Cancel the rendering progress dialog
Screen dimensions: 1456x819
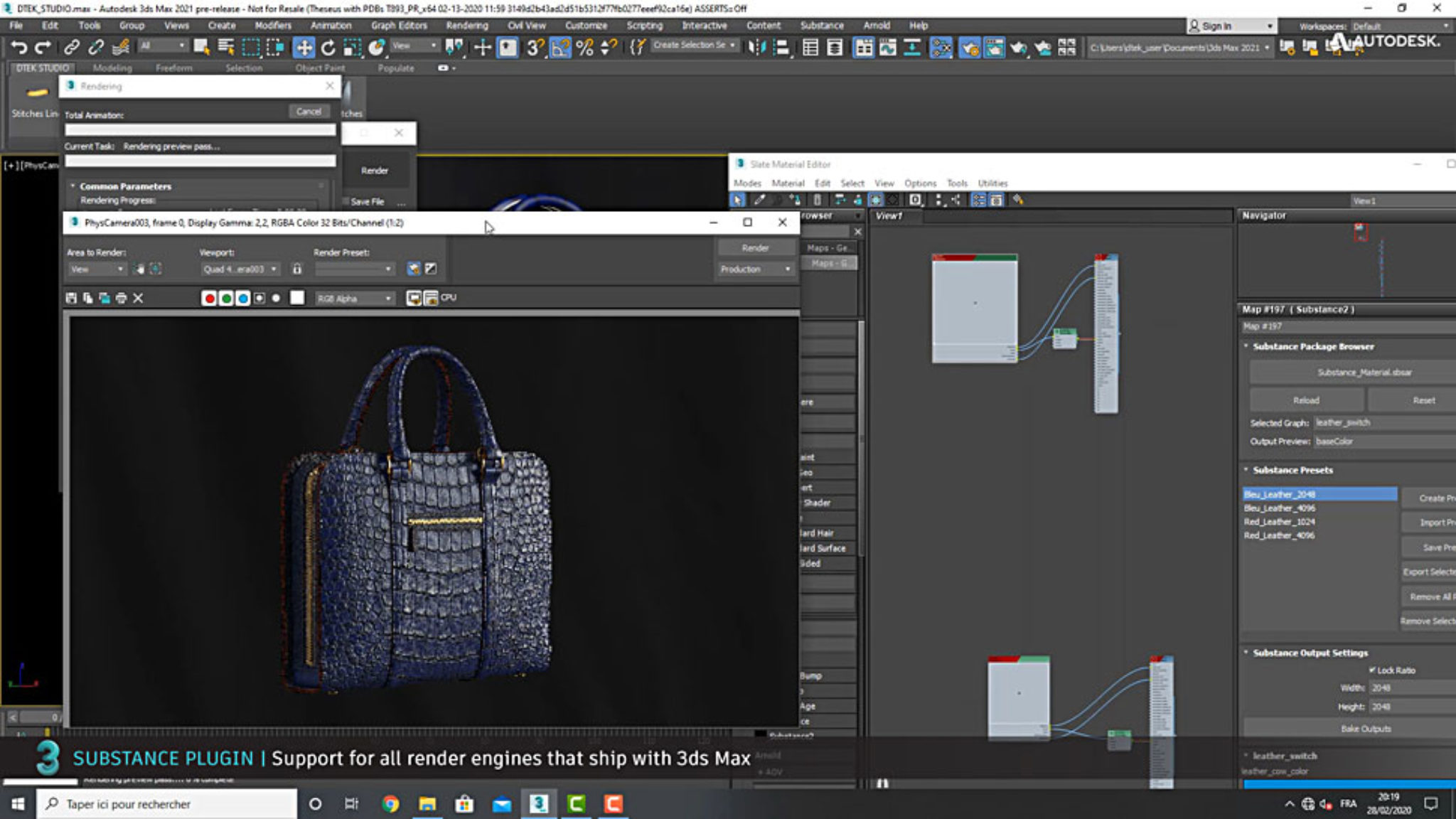point(309,112)
